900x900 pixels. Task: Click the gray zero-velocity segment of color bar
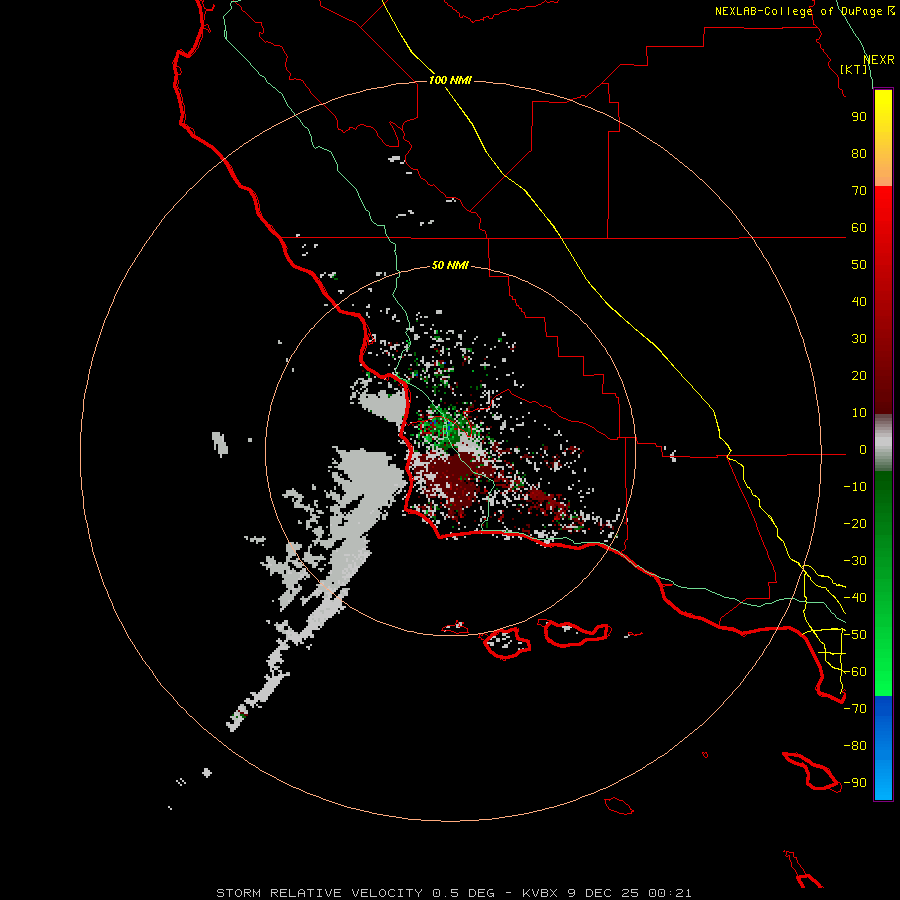(x=883, y=443)
